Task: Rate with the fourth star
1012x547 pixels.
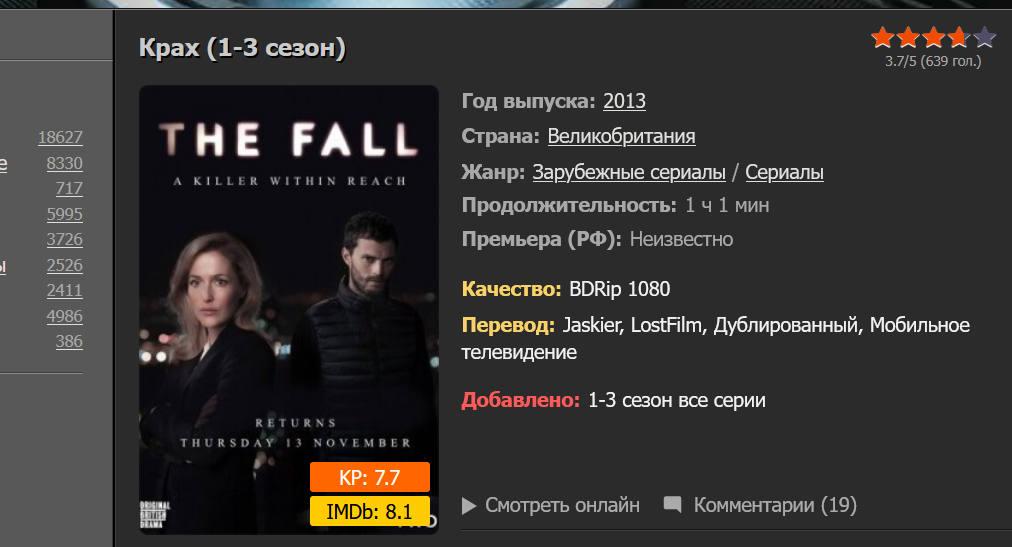Action: click(x=958, y=37)
